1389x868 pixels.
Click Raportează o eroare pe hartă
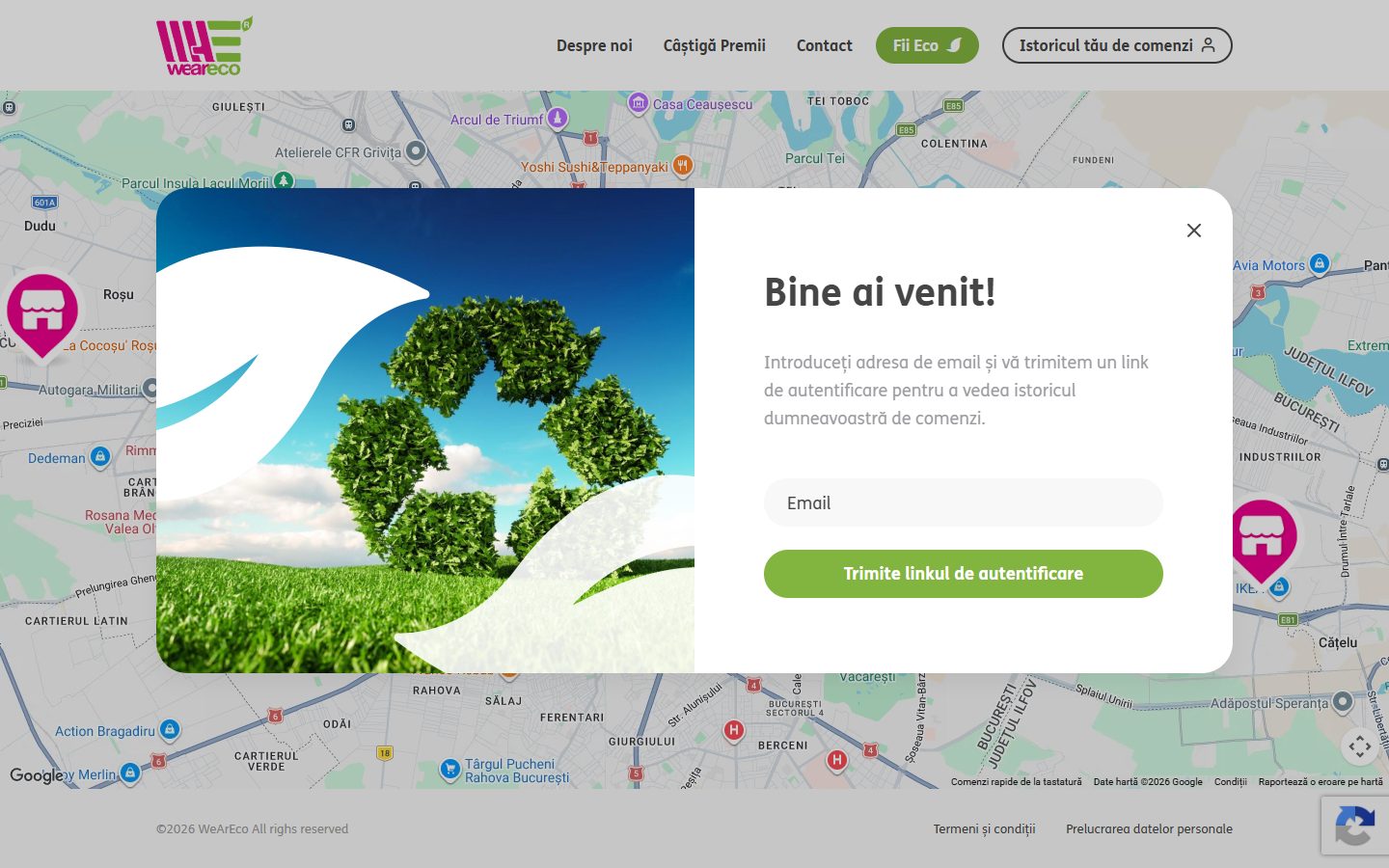point(1321,782)
